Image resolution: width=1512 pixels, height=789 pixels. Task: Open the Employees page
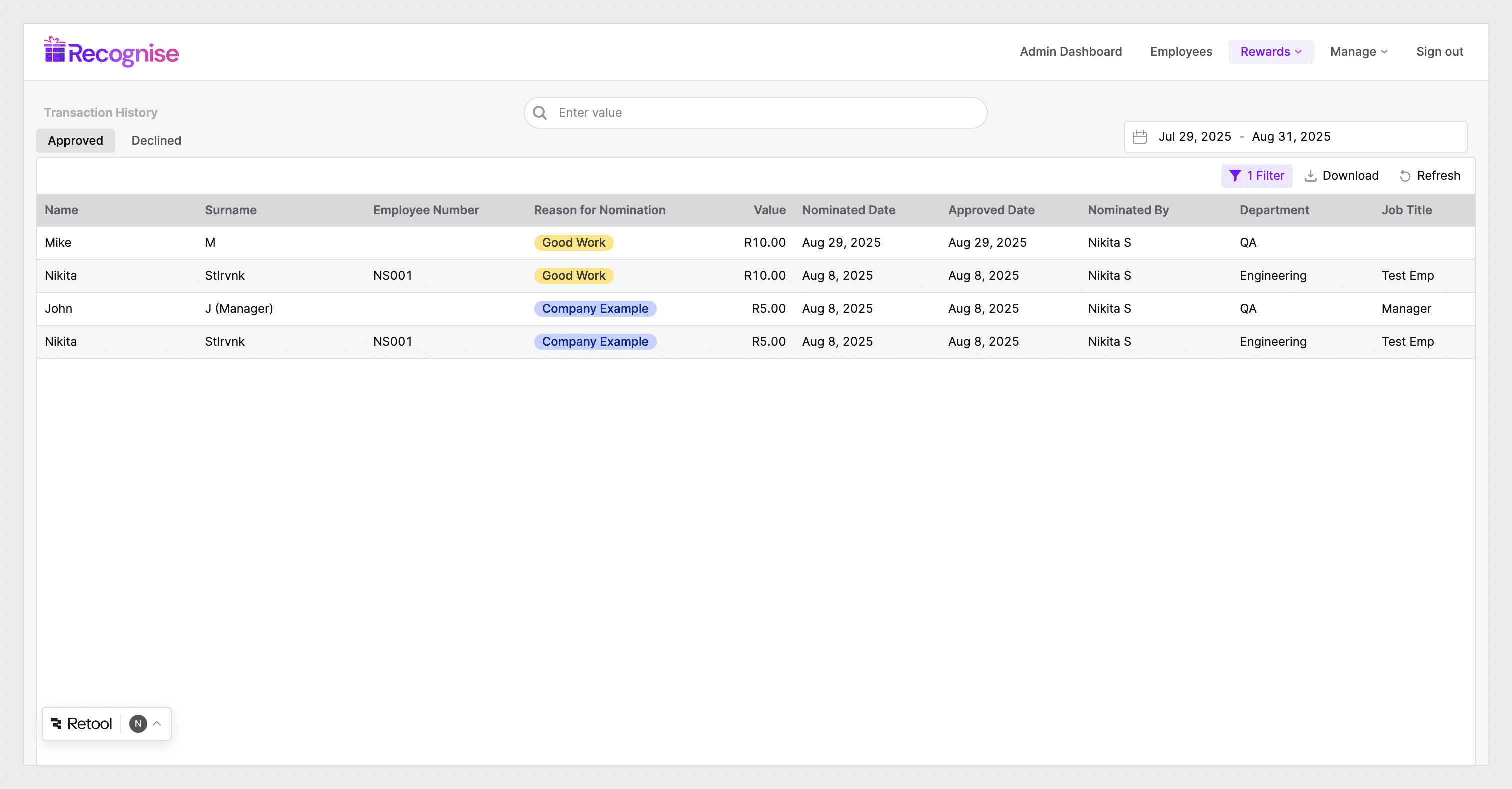(x=1181, y=51)
